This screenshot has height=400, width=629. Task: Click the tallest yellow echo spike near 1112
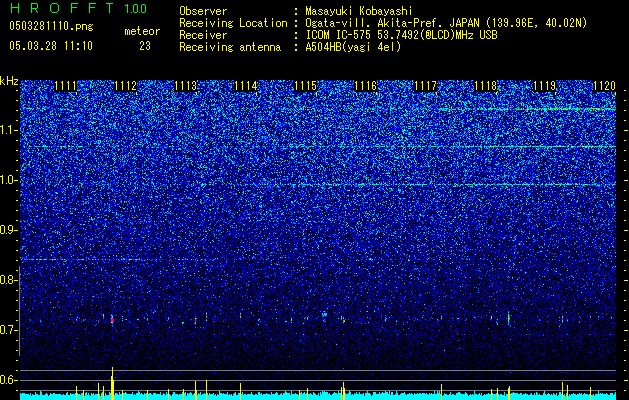click(112, 383)
